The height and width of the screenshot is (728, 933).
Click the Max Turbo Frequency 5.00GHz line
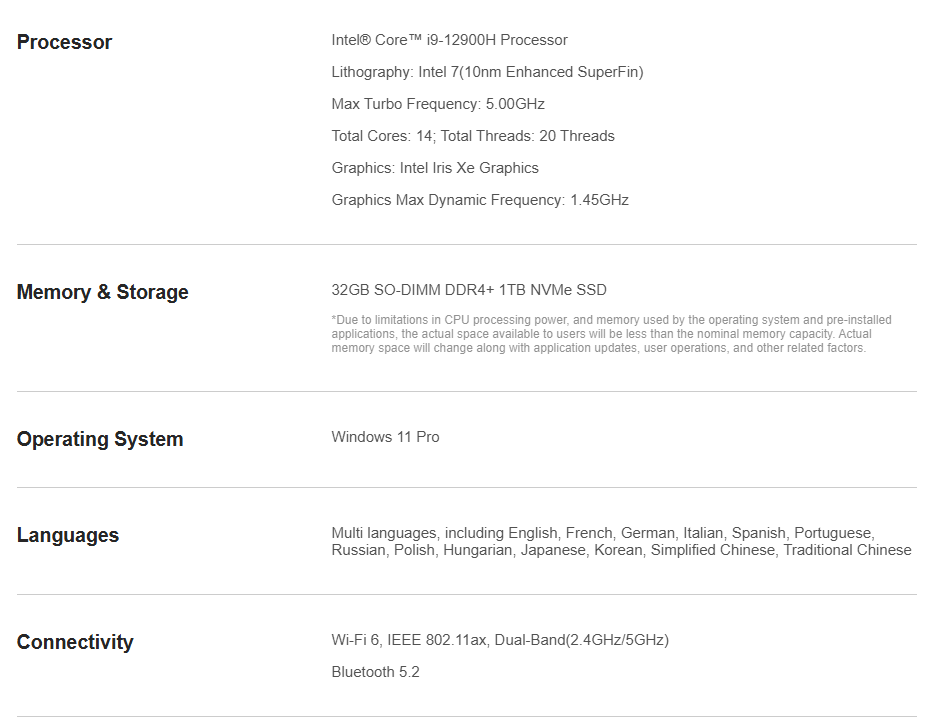click(438, 104)
